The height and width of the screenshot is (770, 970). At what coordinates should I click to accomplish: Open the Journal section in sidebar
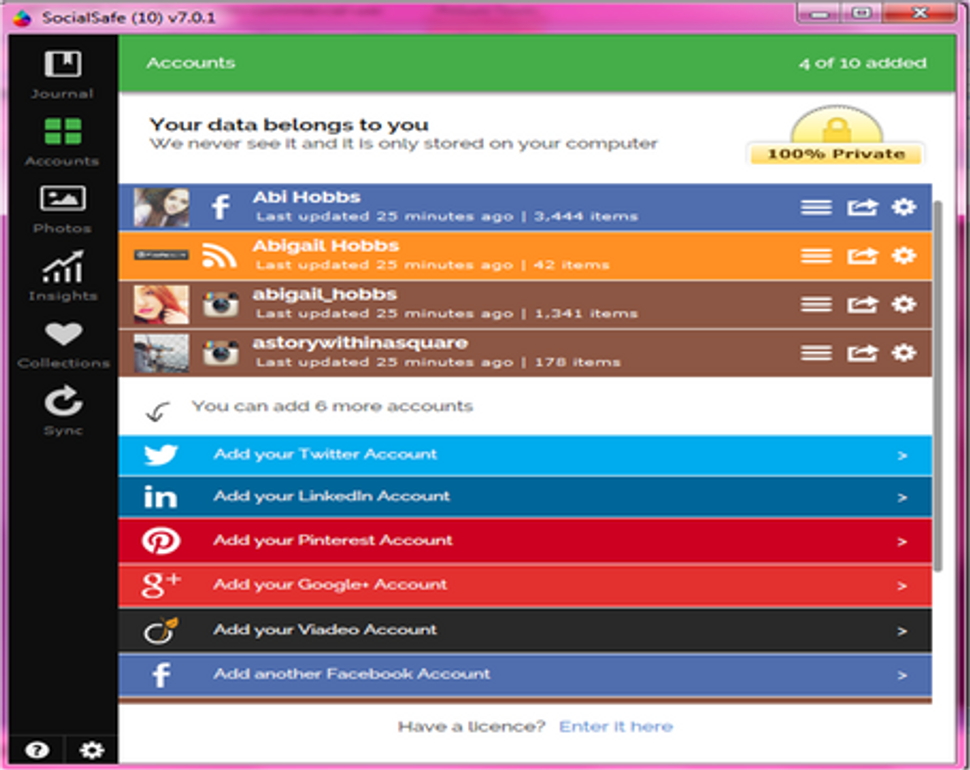62,75
